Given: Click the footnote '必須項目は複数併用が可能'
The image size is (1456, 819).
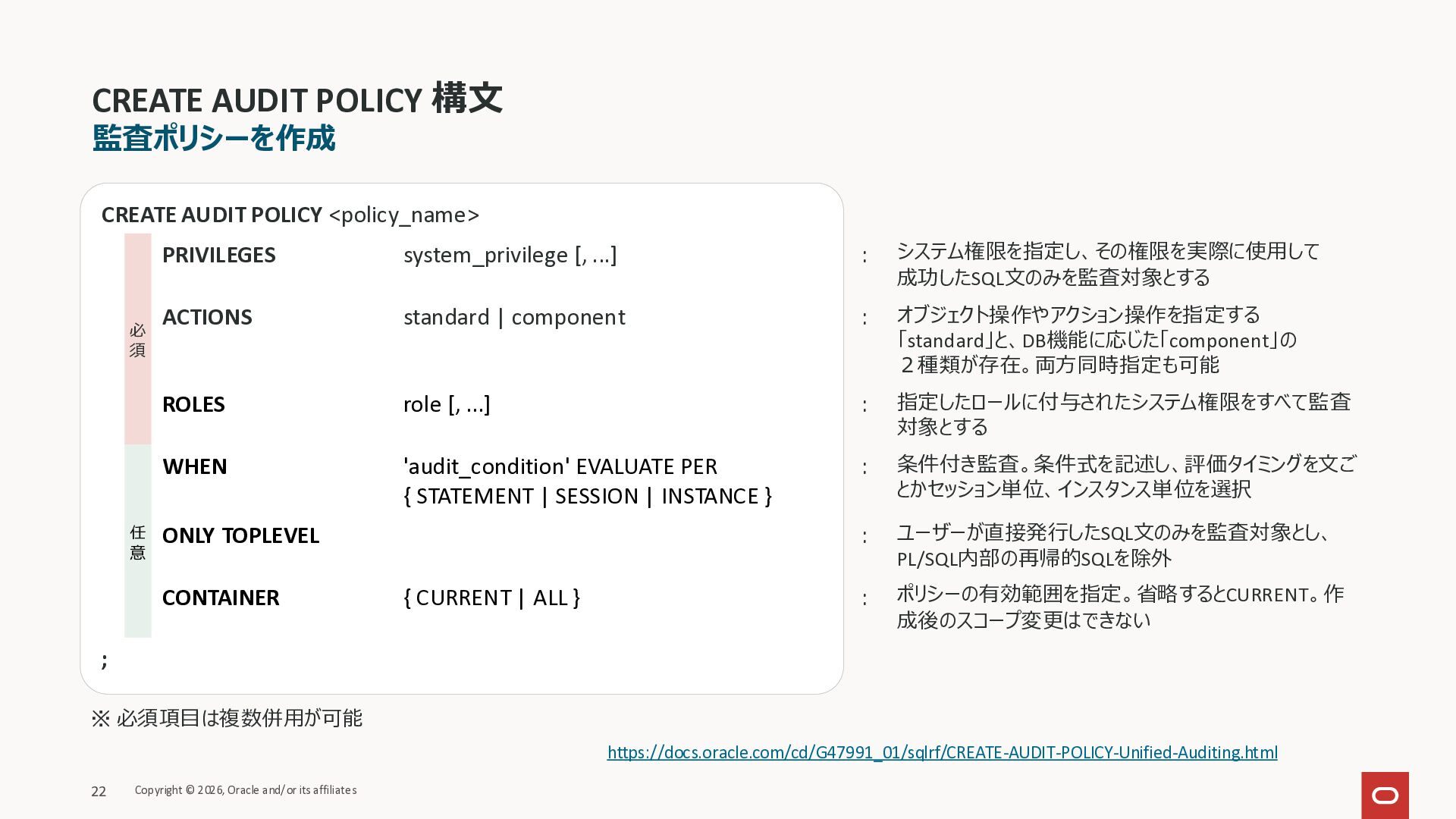Looking at the screenshot, I should pyautogui.click(x=239, y=718).
